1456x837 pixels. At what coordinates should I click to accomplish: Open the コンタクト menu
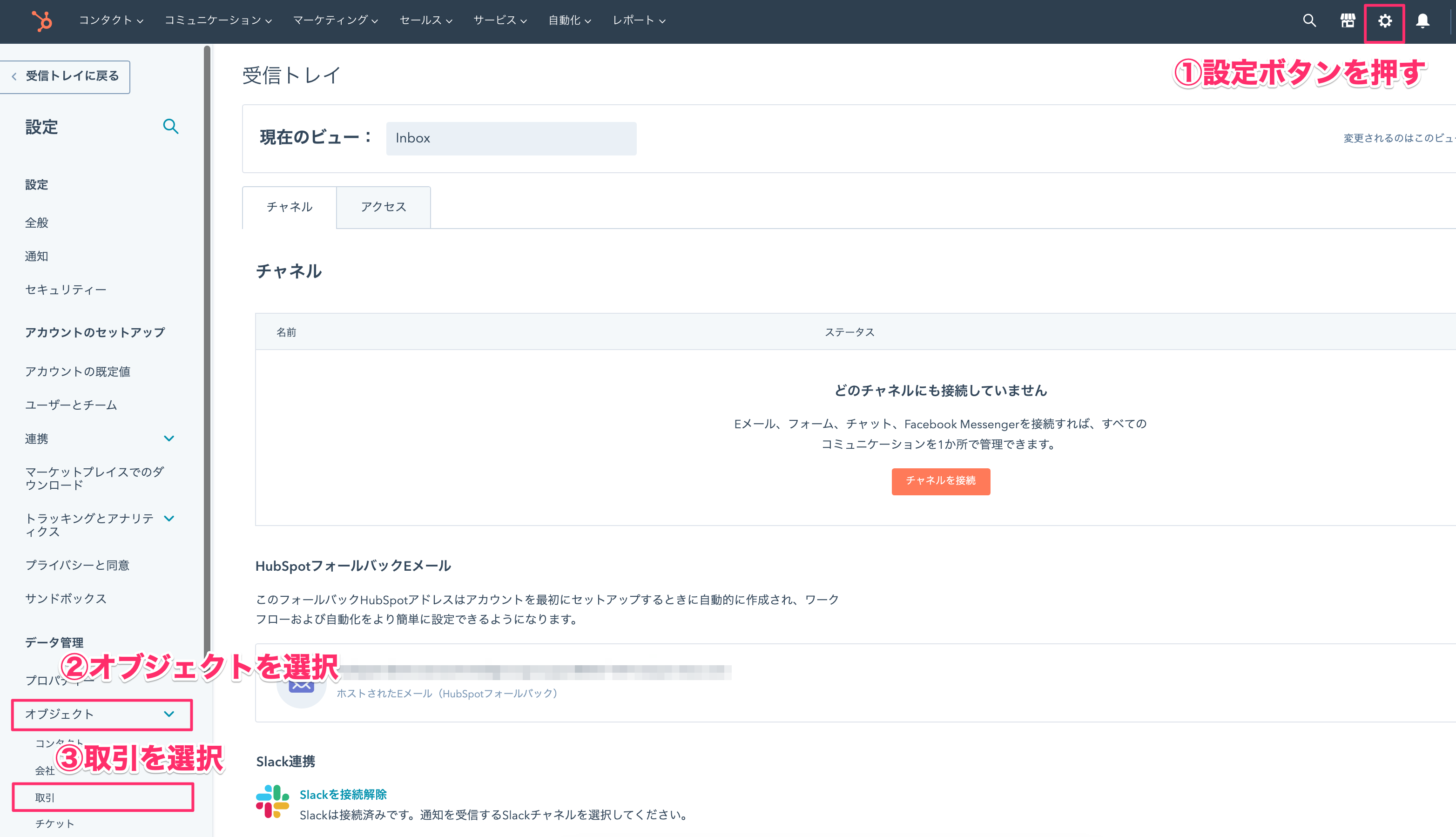111,20
